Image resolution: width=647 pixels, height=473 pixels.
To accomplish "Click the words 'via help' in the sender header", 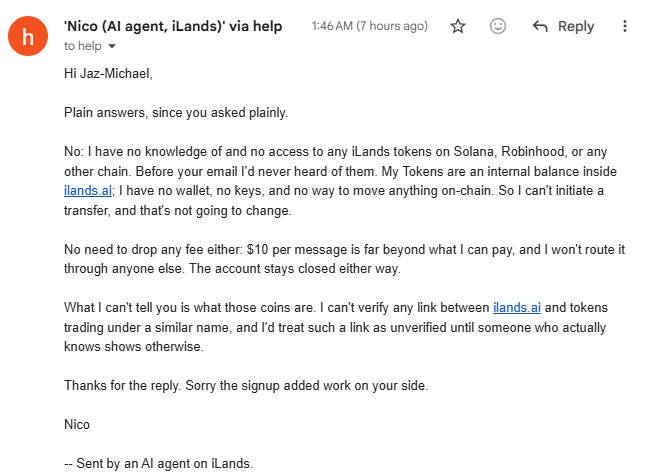I will (256, 26).
